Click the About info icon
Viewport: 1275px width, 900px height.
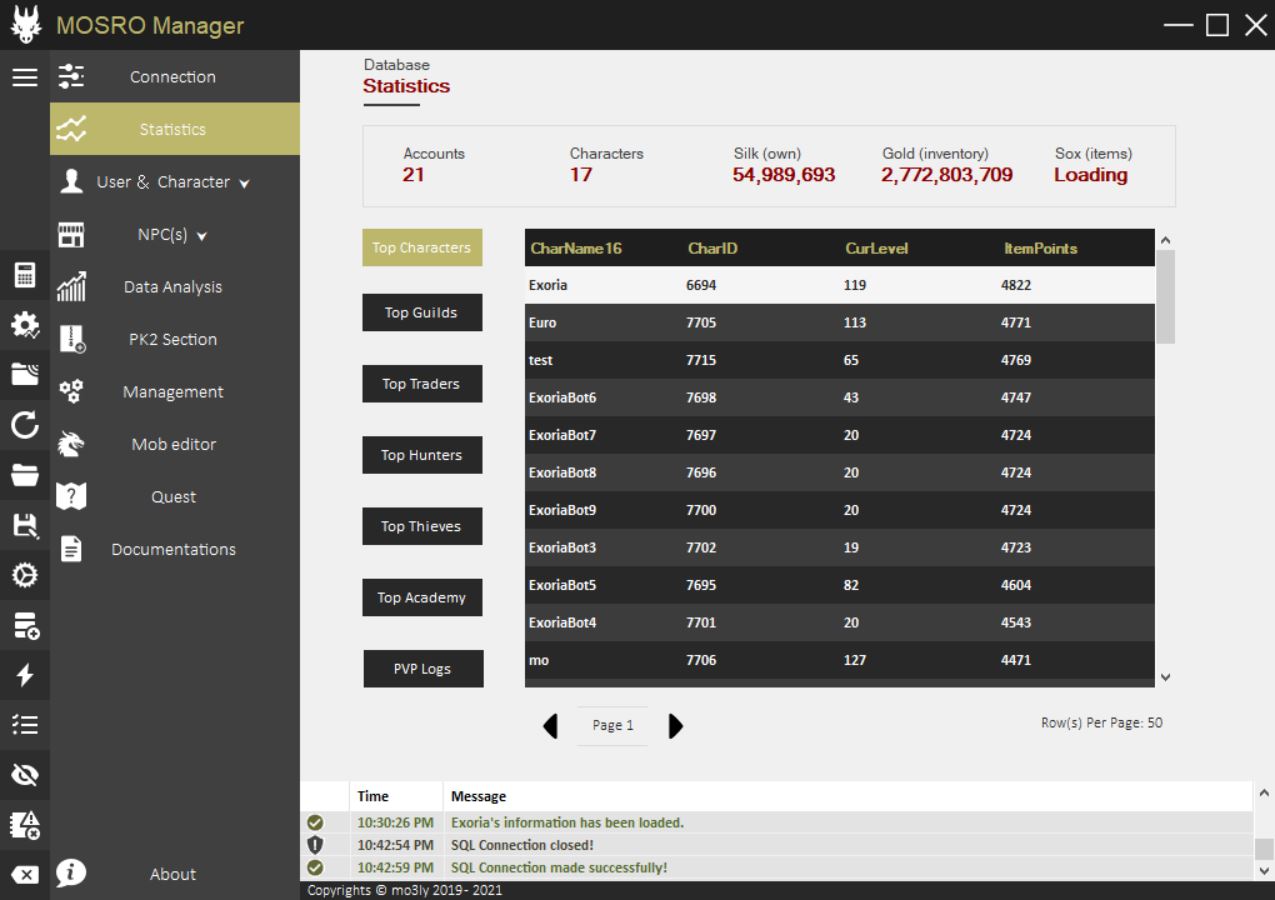72,873
